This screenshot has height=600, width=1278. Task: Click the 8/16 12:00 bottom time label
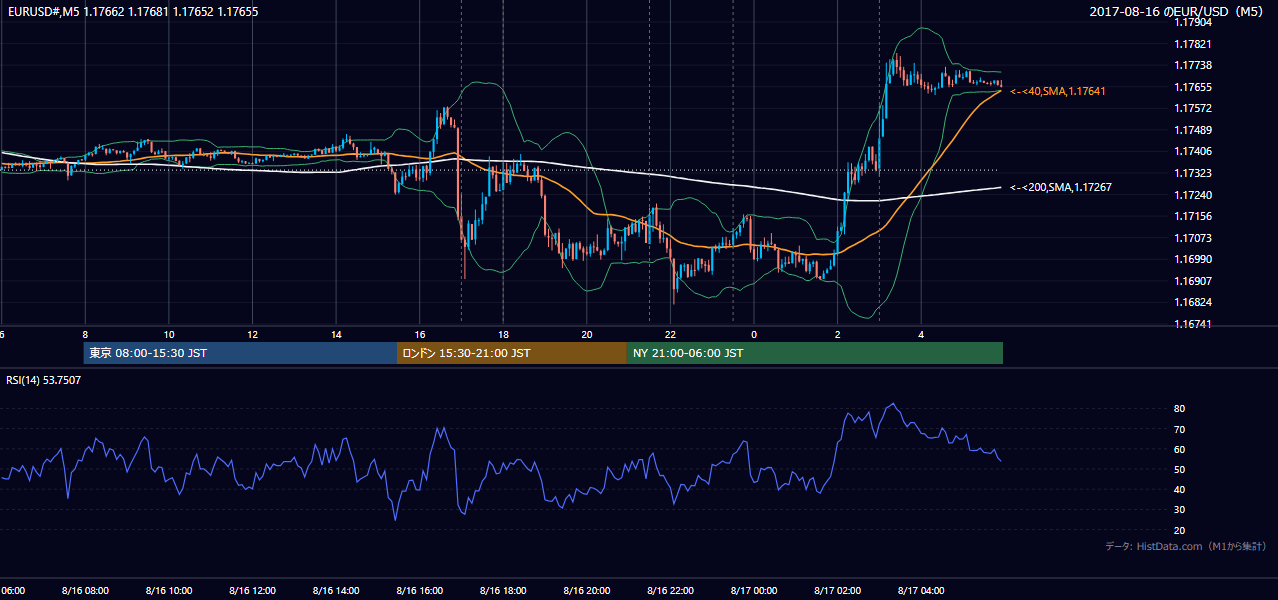(x=253, y=590)
